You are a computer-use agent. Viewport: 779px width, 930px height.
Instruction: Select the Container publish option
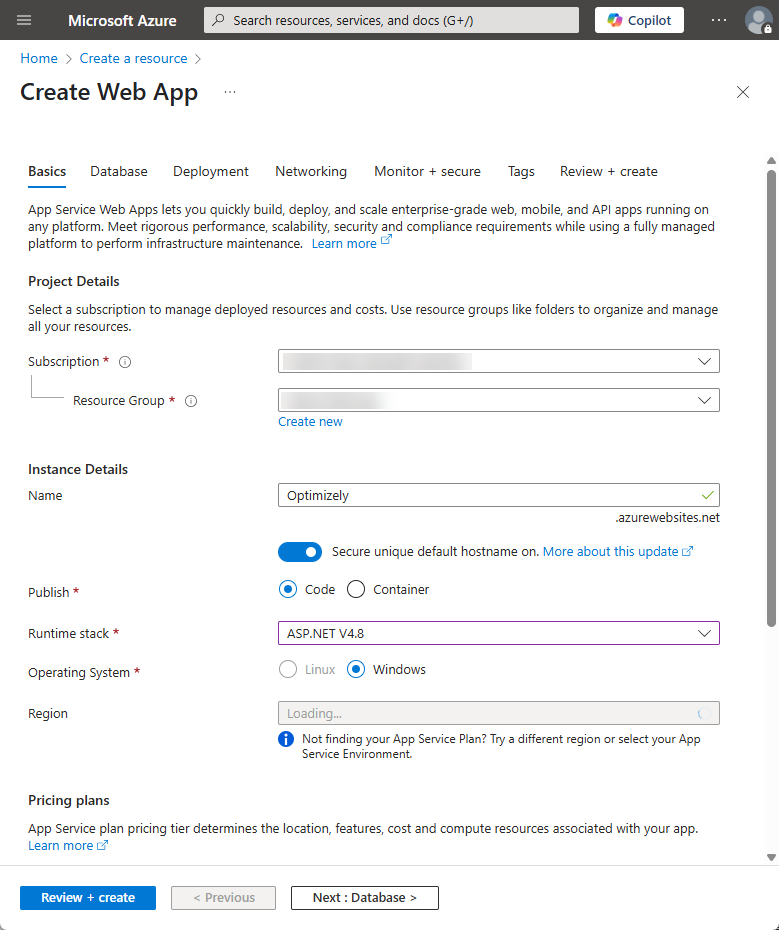click(355, 590)
